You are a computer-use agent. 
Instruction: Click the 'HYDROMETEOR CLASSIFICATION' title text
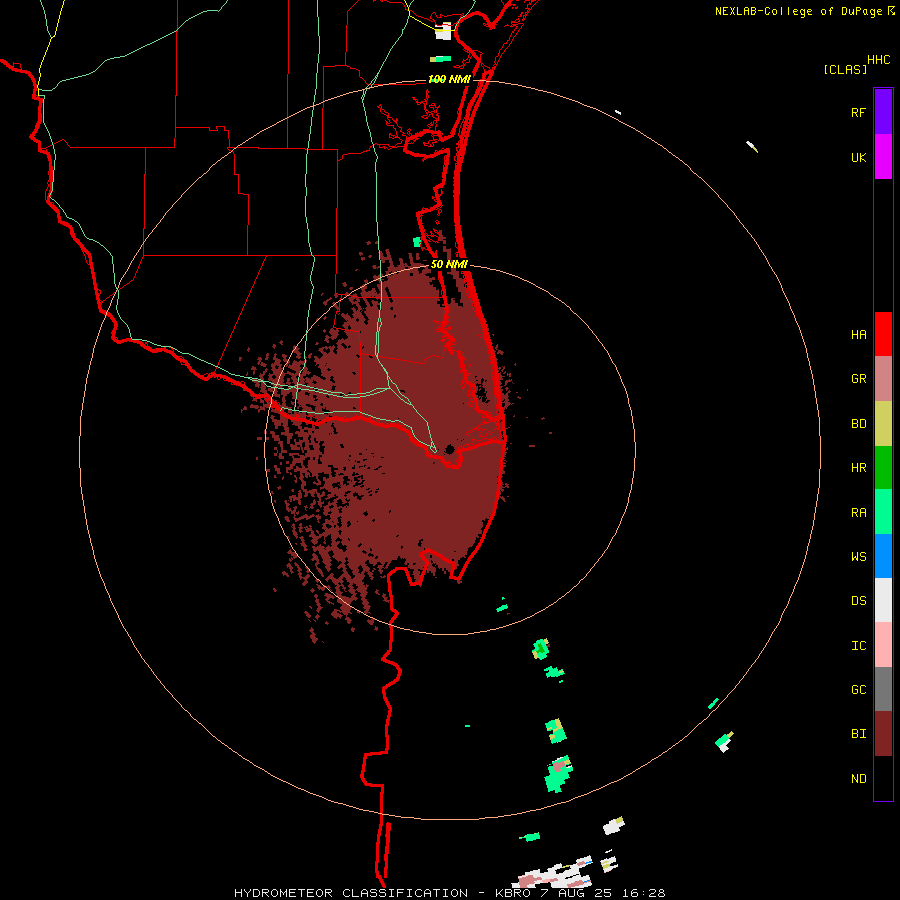pyautogui.click(x=351, y=893)
